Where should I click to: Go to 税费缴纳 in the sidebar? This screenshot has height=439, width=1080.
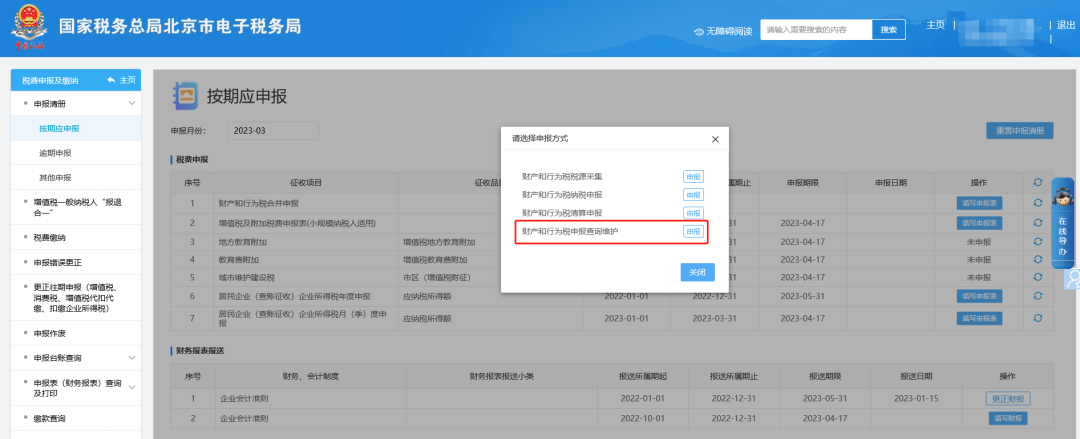50,238
